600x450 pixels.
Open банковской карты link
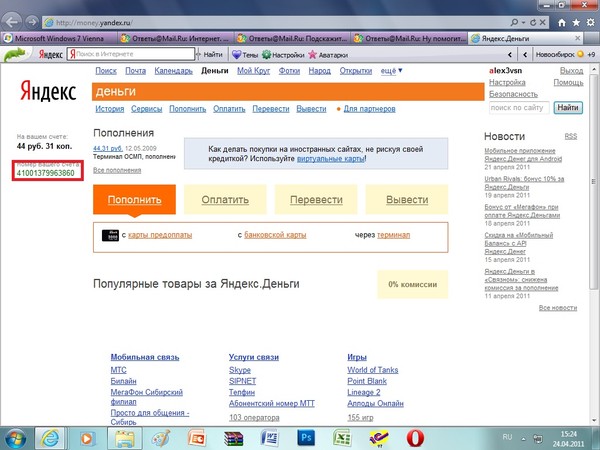pos(275,235)
